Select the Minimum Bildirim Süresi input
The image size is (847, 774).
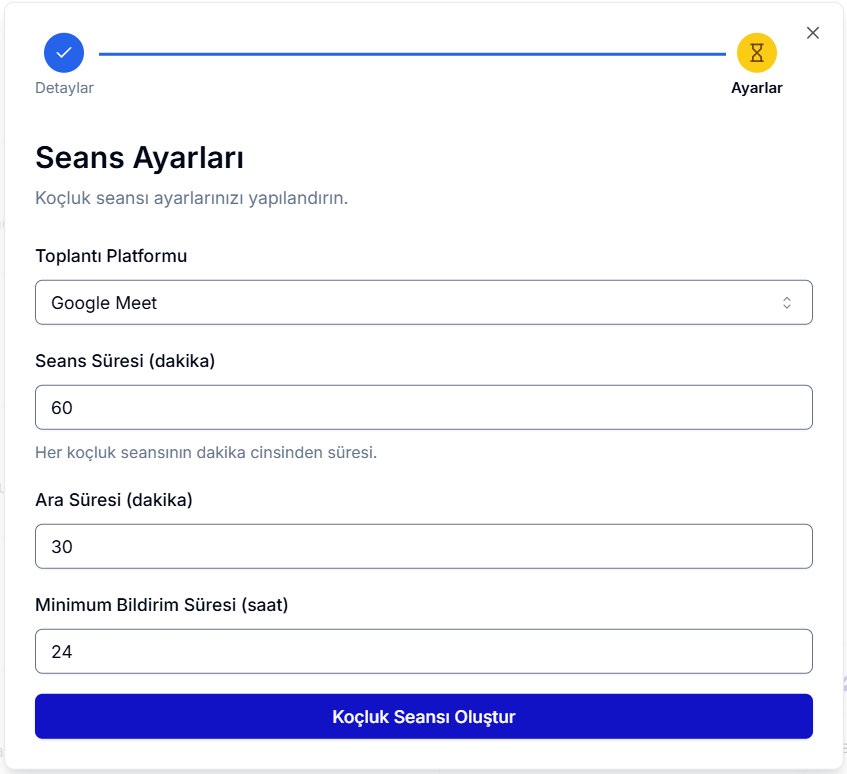point(423,651)
